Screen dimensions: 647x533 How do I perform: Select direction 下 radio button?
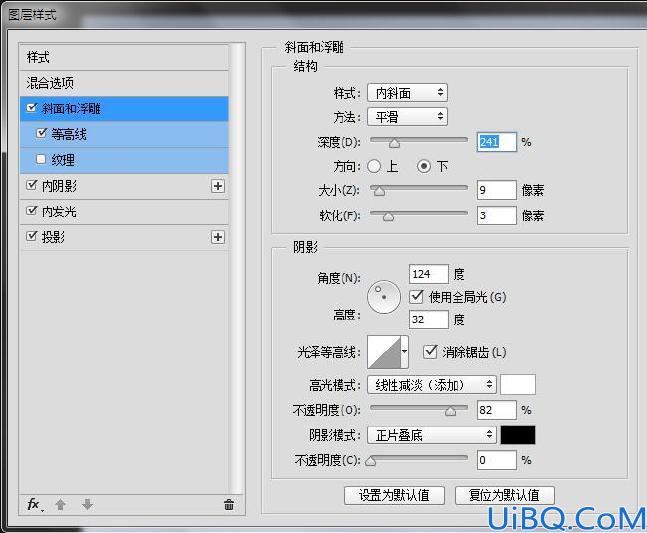424,166
